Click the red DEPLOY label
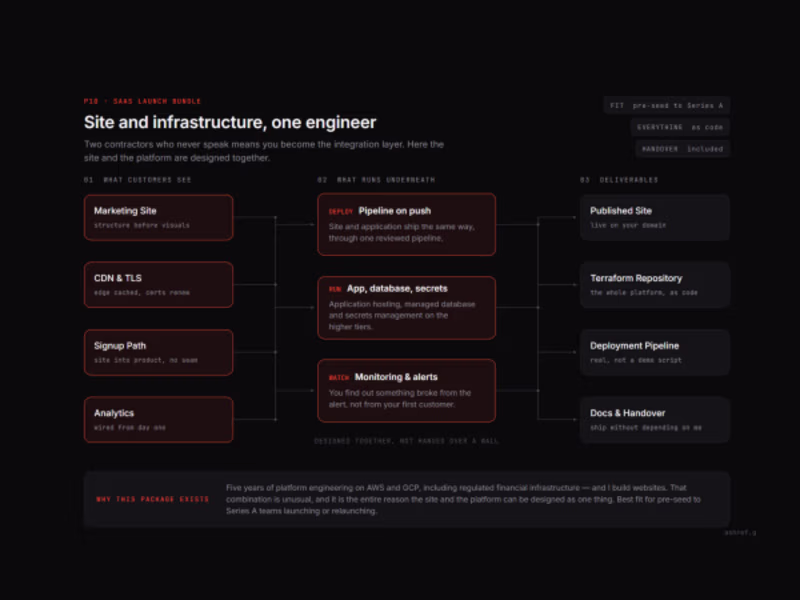The width and height of the screenshot is (800, 600). [x=340, y=212]
